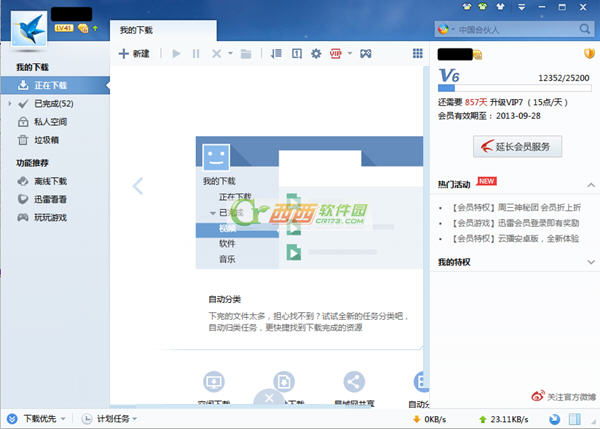The height and width of the screenshot is (429, 600).
Task: Open the download folder icon in toolbar
Action: (246, 54)
